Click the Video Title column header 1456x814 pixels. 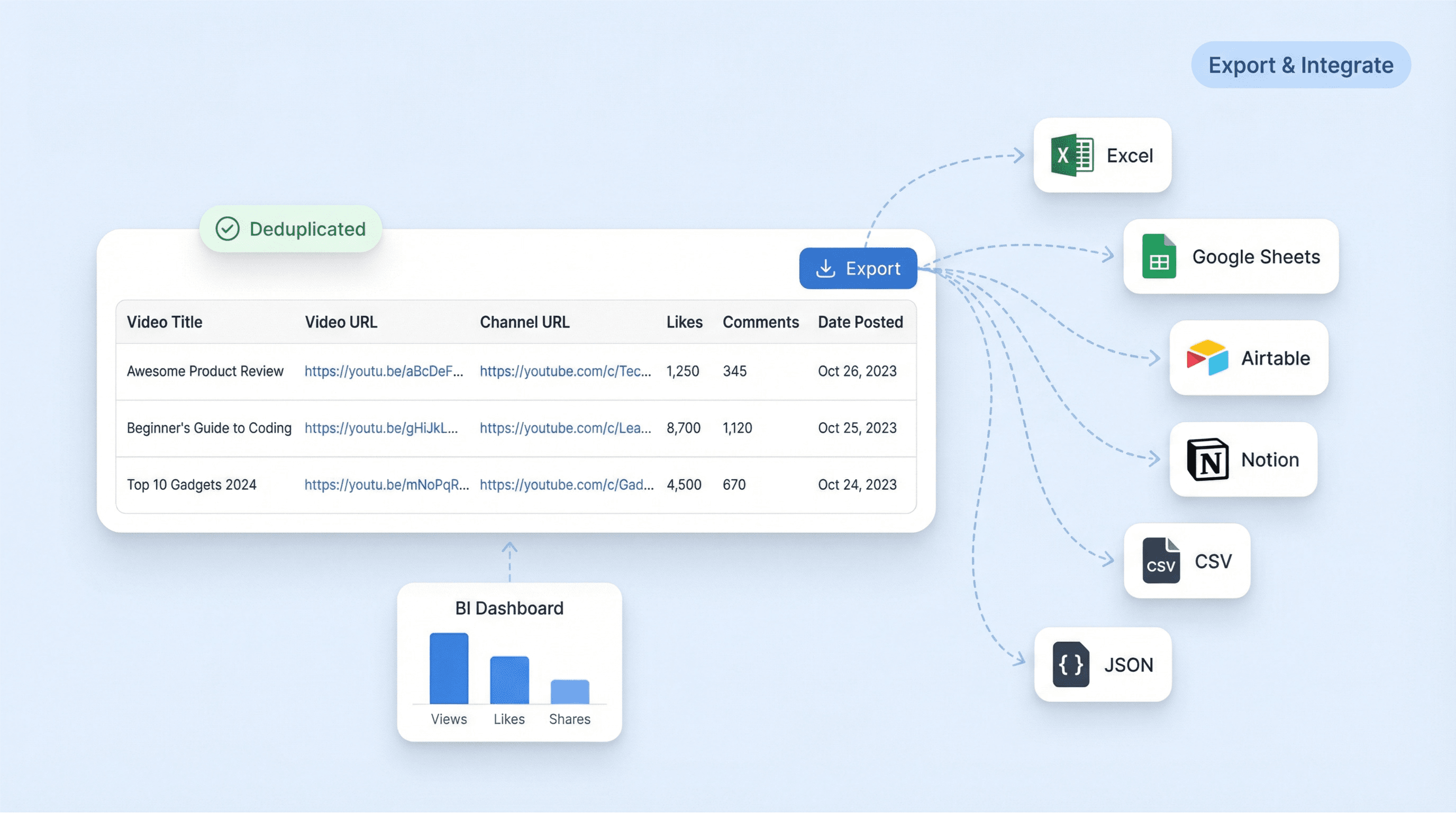point(165,323)
